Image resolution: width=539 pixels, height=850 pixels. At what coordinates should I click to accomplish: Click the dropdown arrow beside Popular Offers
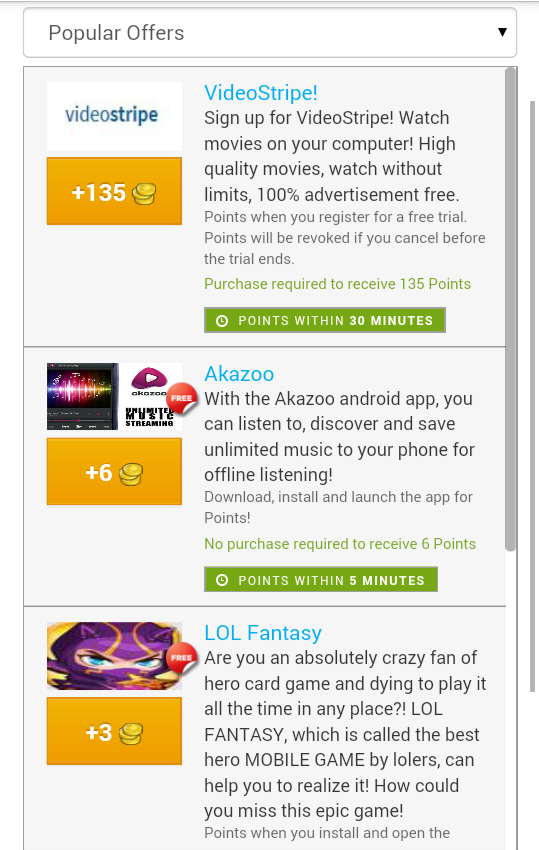[502, 32]
